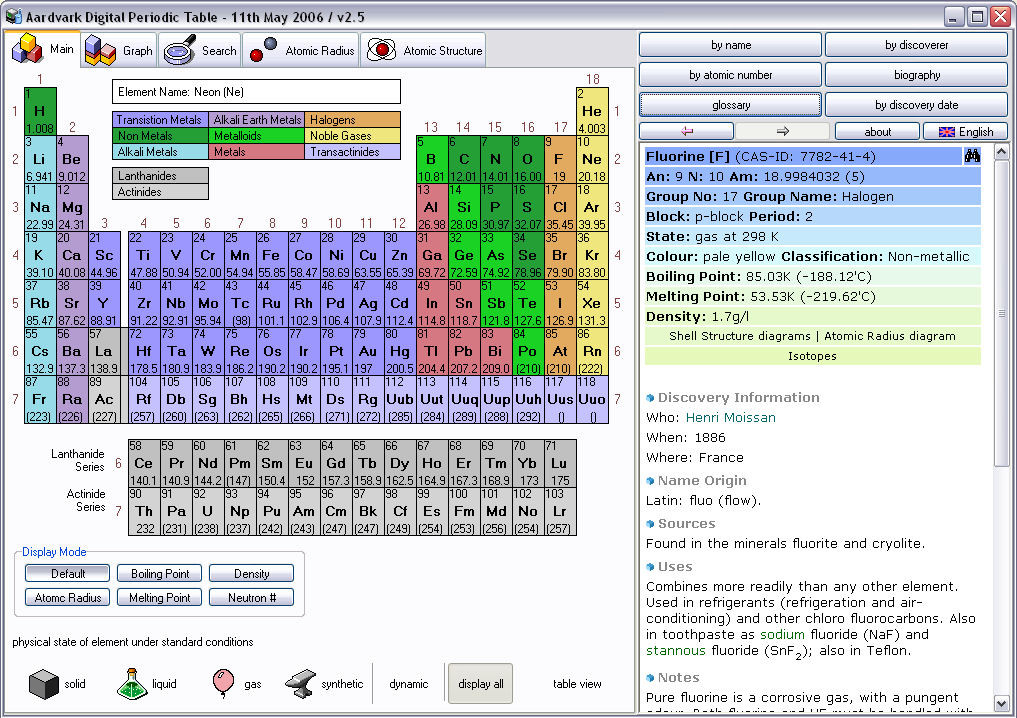The width and height of the screenshot is (1017, 718).
Task: Select the Cerium (Ce) lanthanide cell
Action: pos(143,464)
